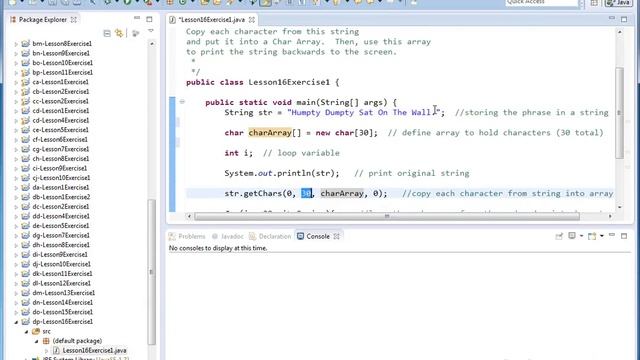Viewport: 640px width, 360px height.
Task: Select cg-Lesson7Exercise1 project
Action: [60, 149]
